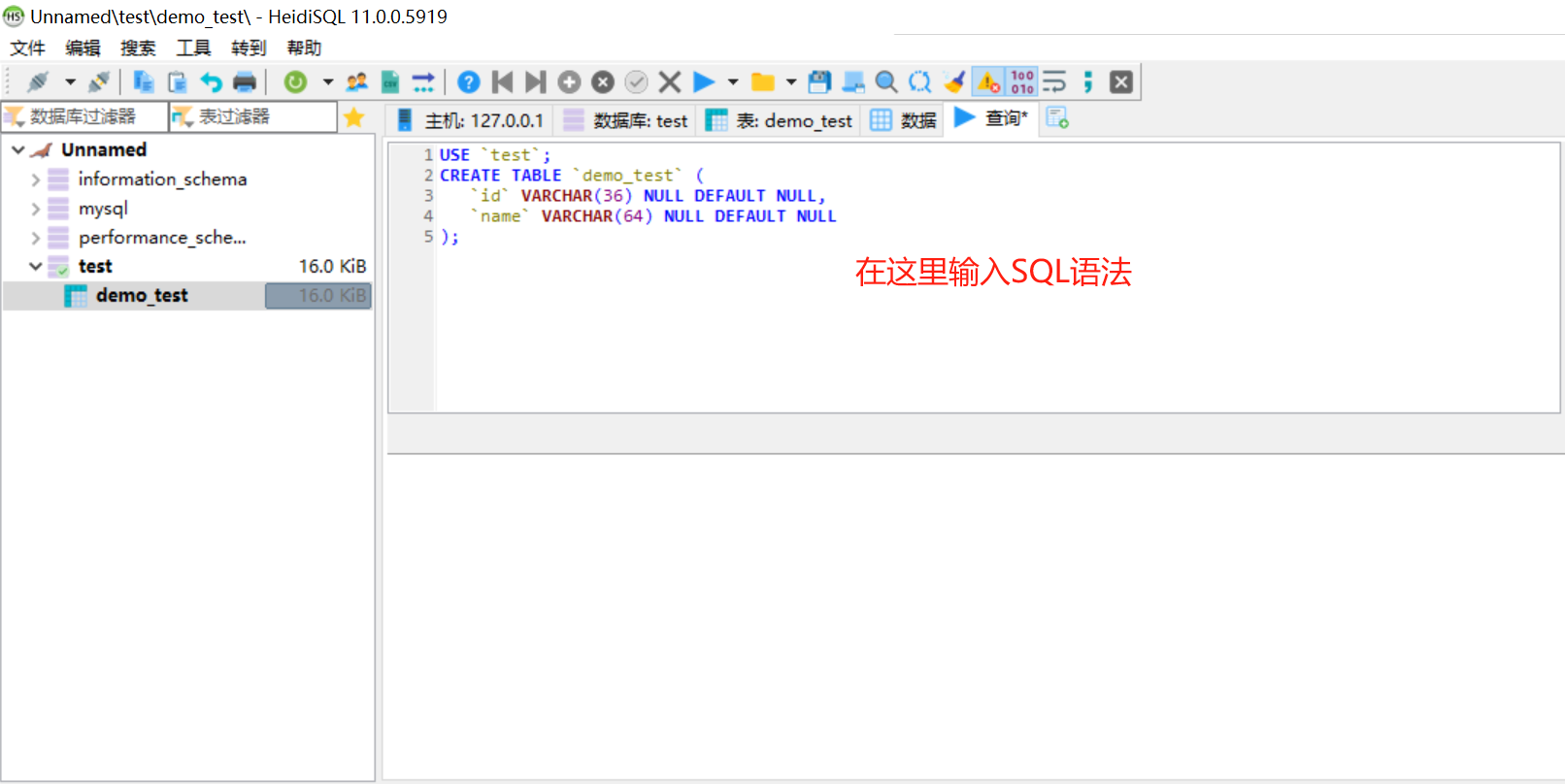The height and width of the screenshot is (784, 1565).
Task: Open the 工具 menu
Action: (x=193, y=48)
